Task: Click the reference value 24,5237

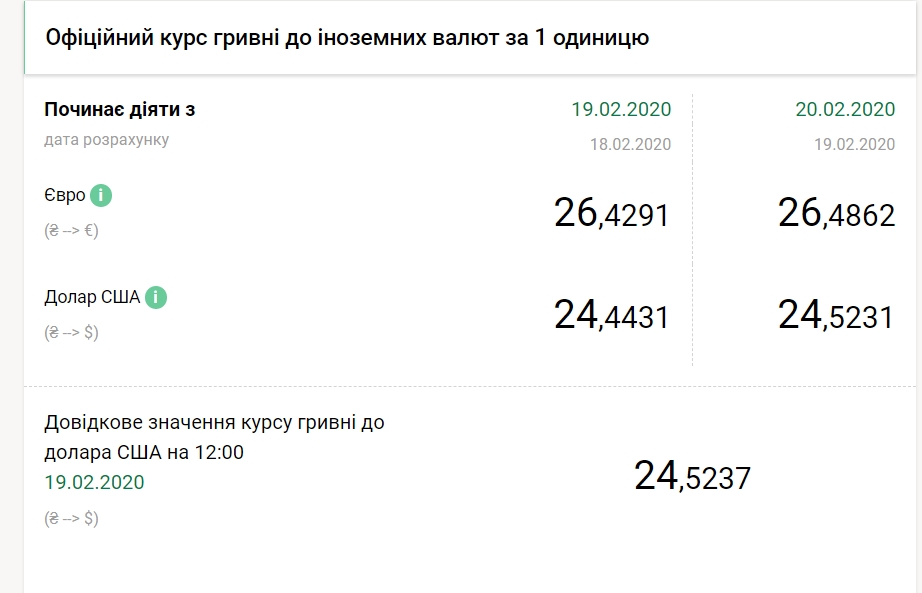Action: (x=694, y=474)
